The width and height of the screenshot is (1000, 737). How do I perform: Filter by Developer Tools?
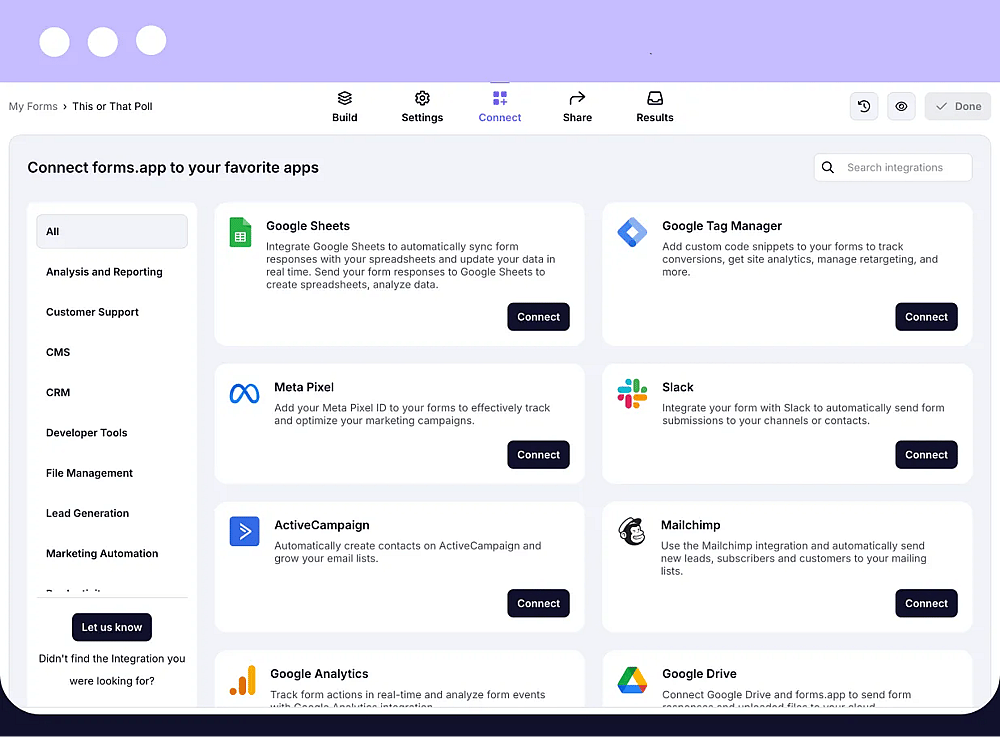tap(87, 432)
